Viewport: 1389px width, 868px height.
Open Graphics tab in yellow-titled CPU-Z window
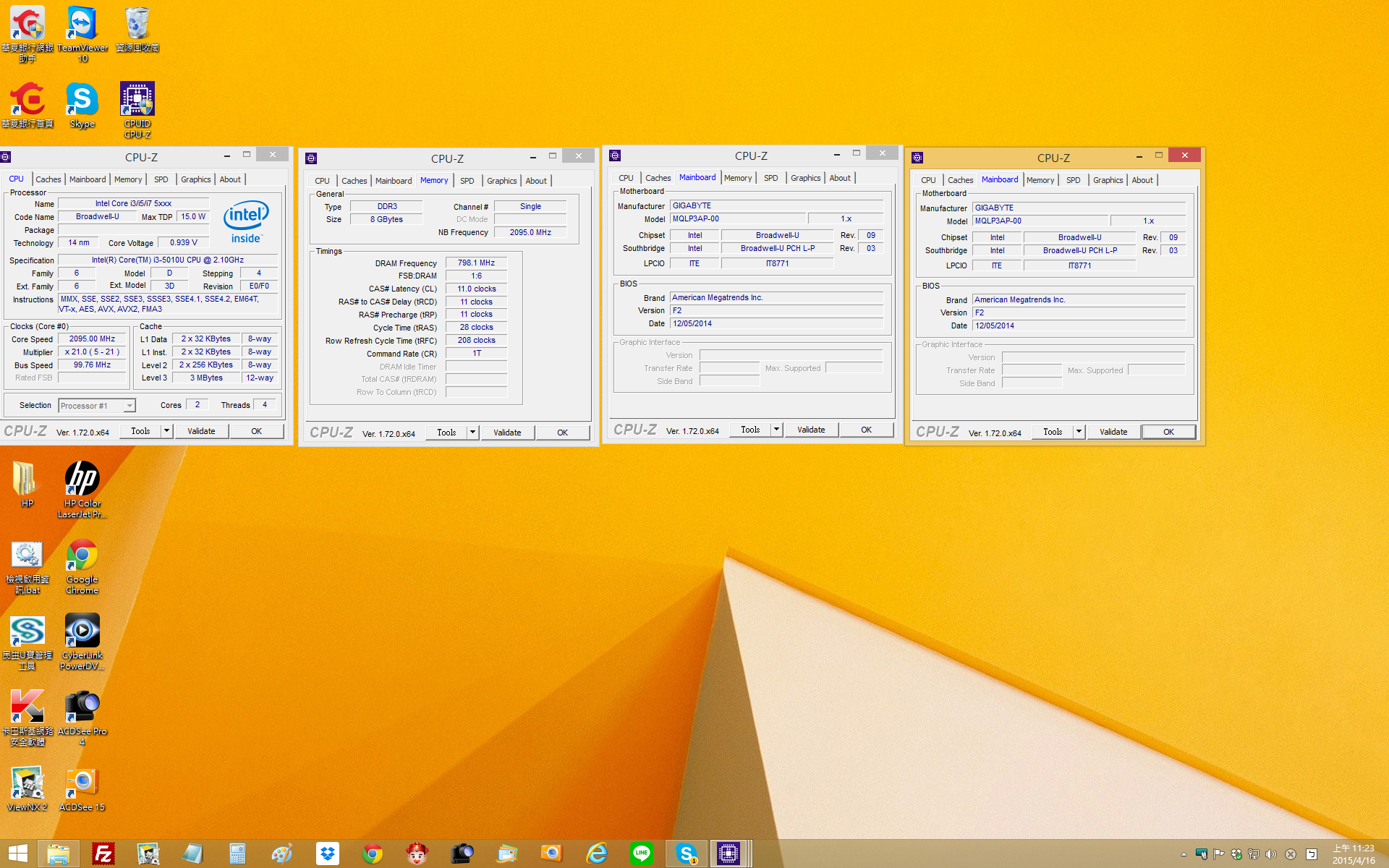pyautogui.click(x=1108, y=180)
